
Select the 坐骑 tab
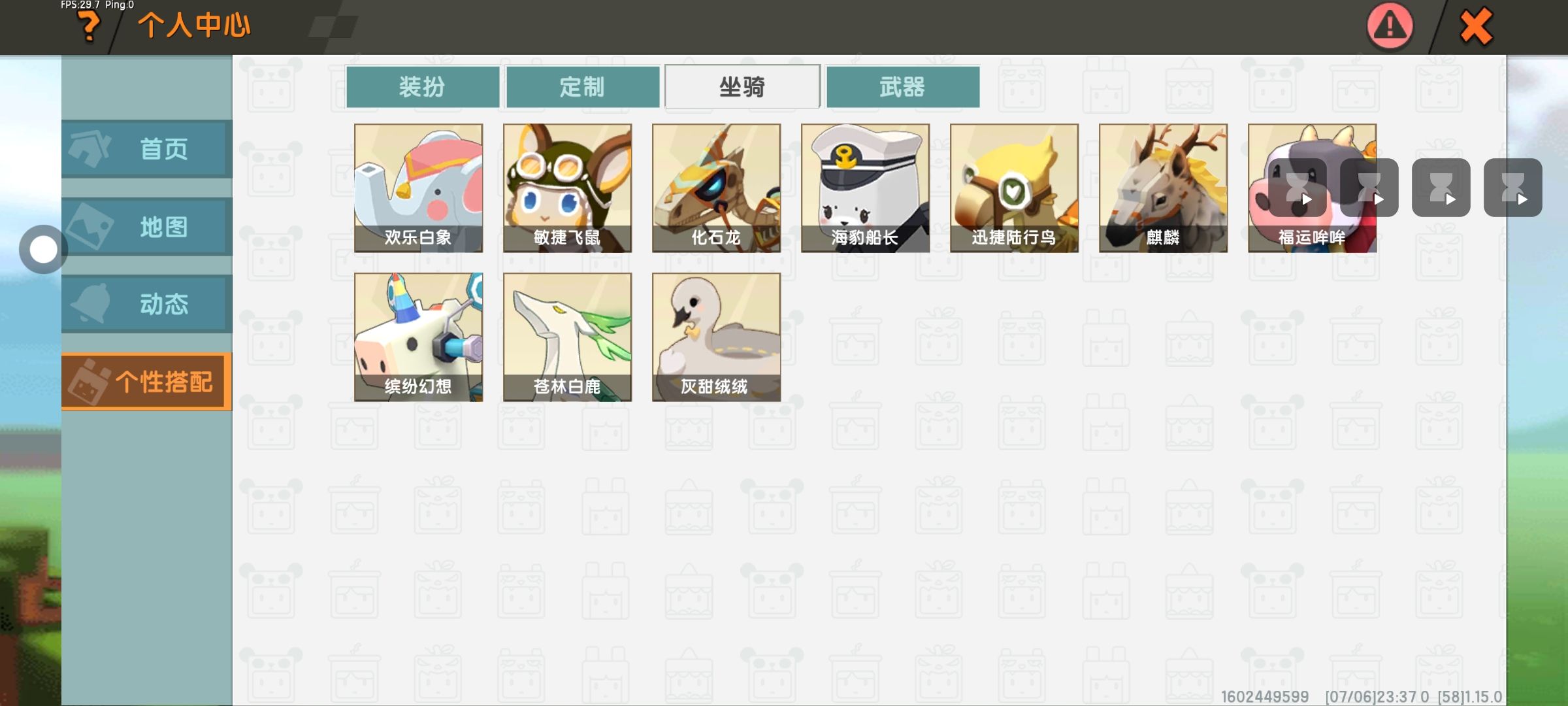tap(742, 86)
